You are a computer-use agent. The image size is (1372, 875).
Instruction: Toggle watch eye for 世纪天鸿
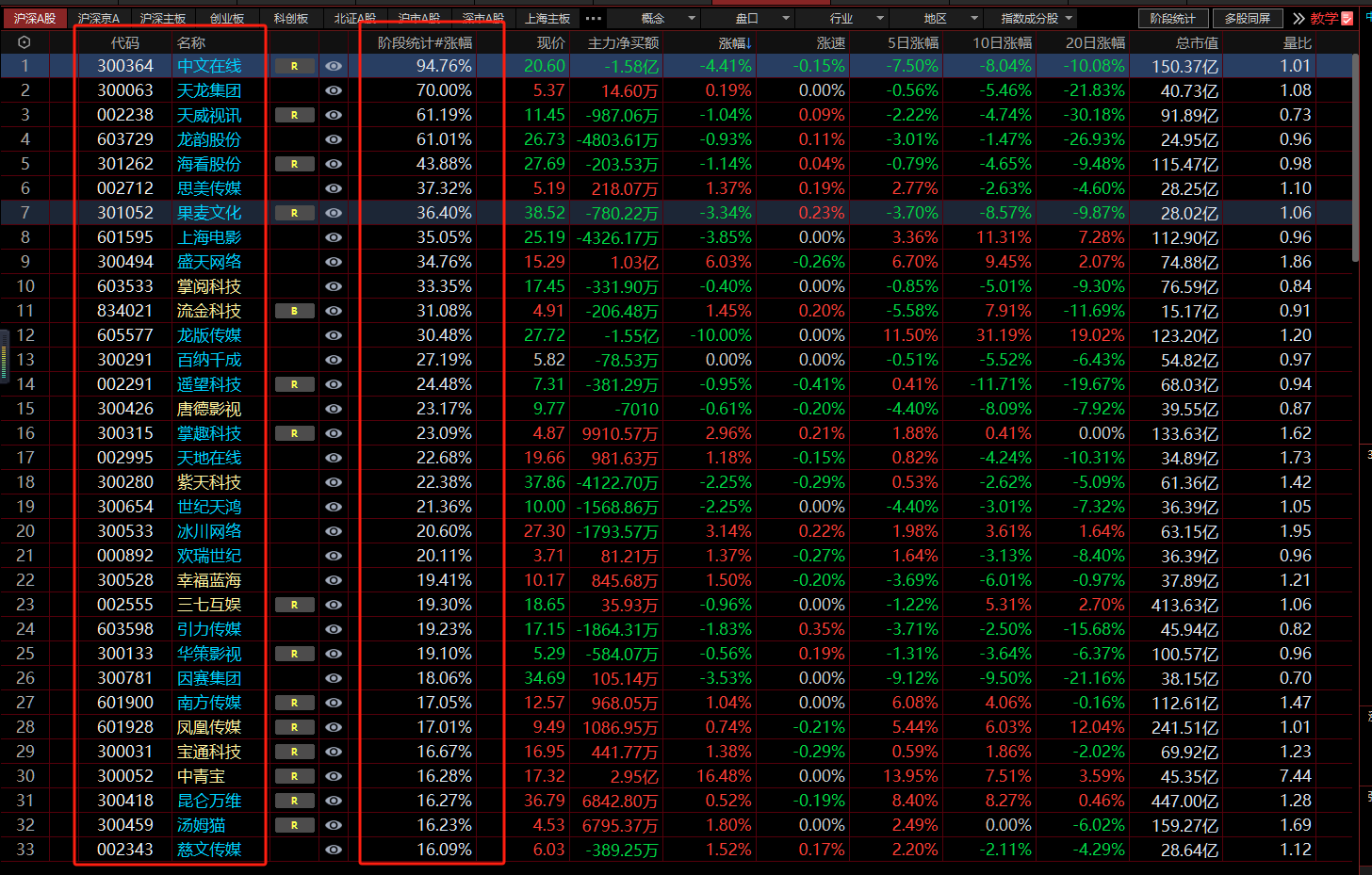coord(334,507)
